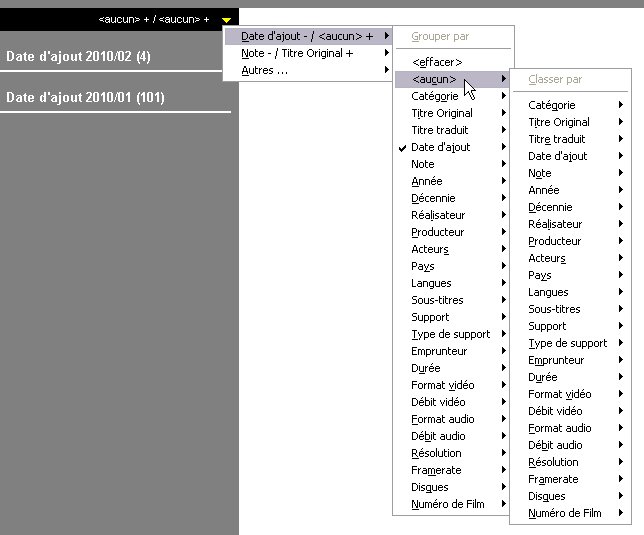
Task: Pick Réalisateur in Grouper par menu
Action: [x=451, y=215]
